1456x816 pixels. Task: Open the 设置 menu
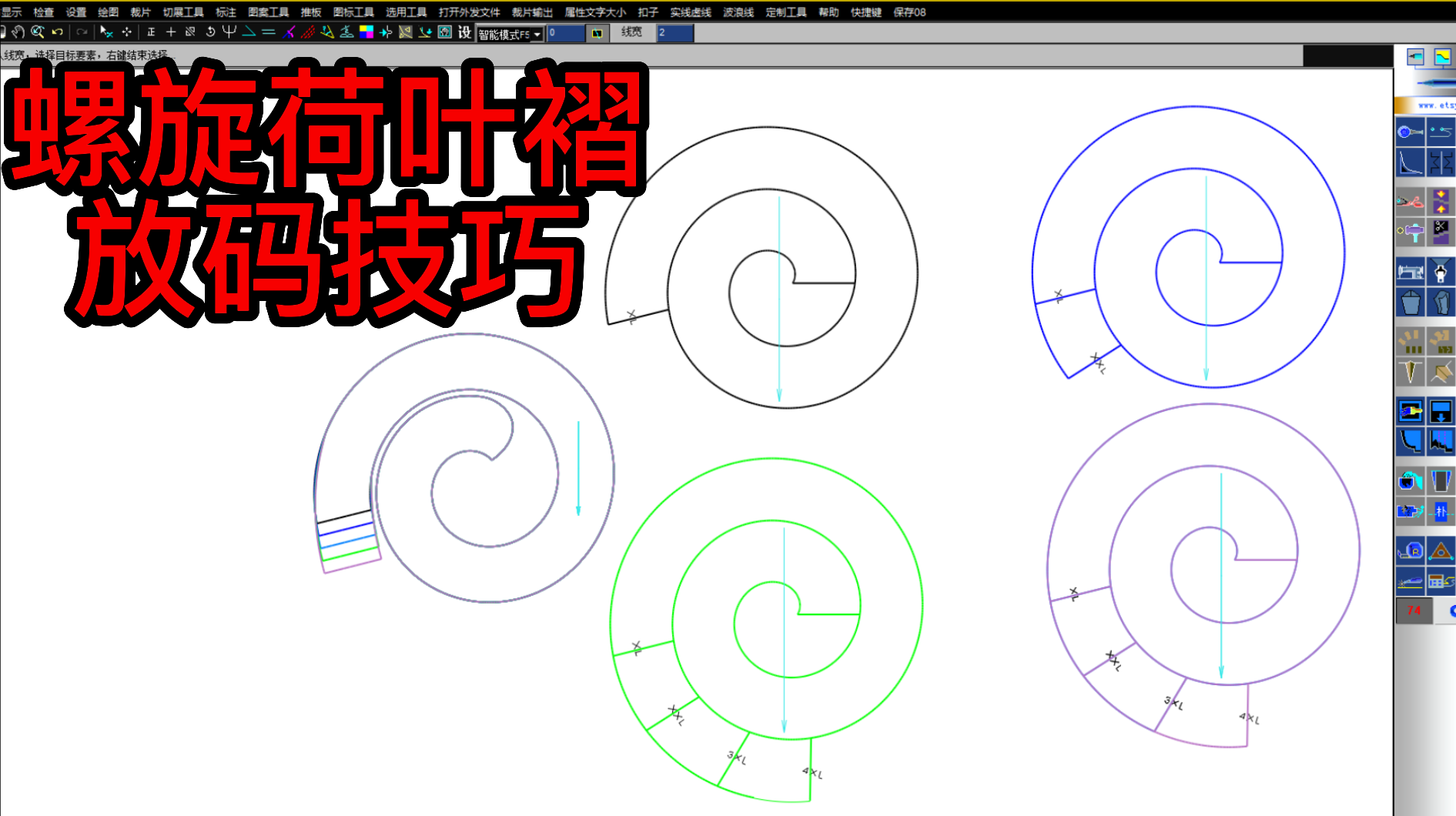click(75, 12)
